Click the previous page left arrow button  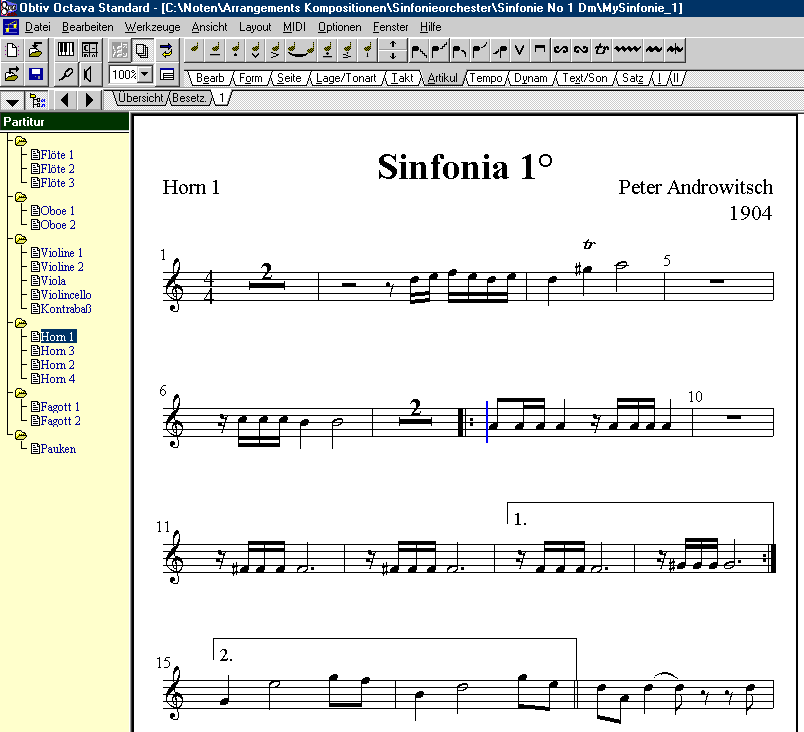pyautogui.click(x=65, y=99)
